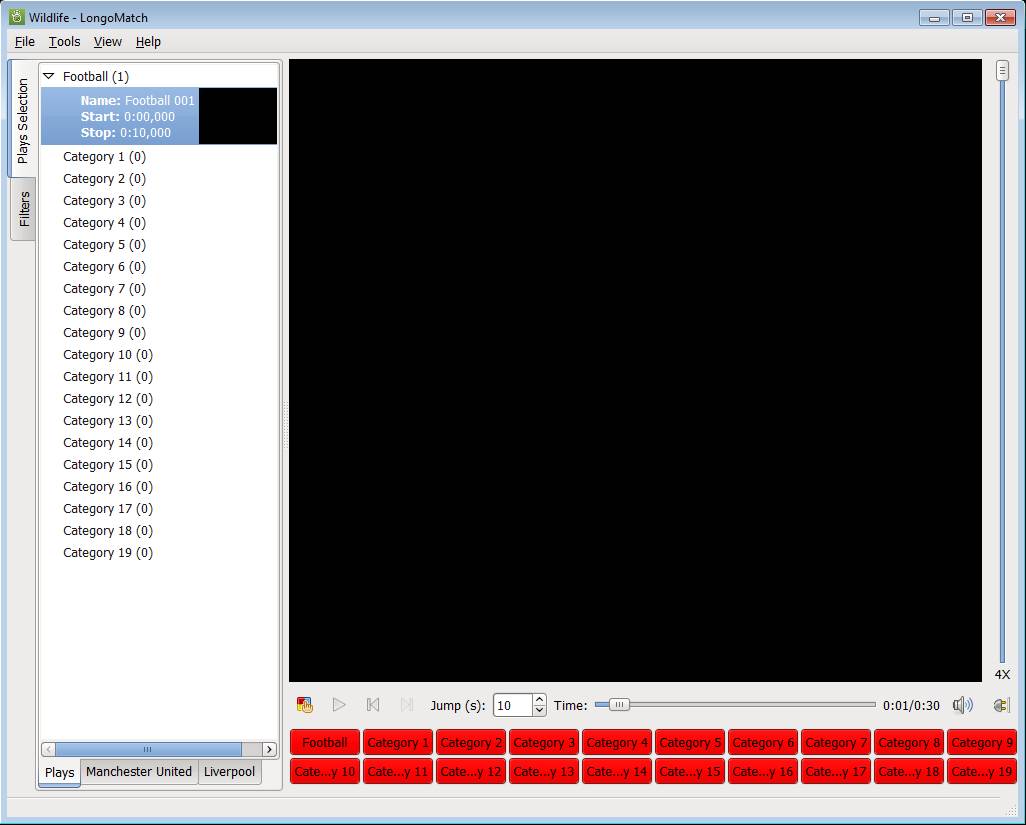Select the Manchester United tab

click(139, 771)
